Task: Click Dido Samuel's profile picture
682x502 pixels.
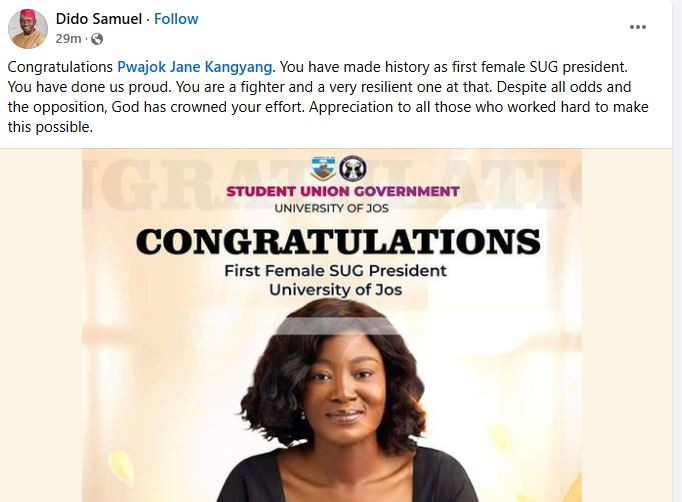Action: pyautogui.click(x=28, y=29)
